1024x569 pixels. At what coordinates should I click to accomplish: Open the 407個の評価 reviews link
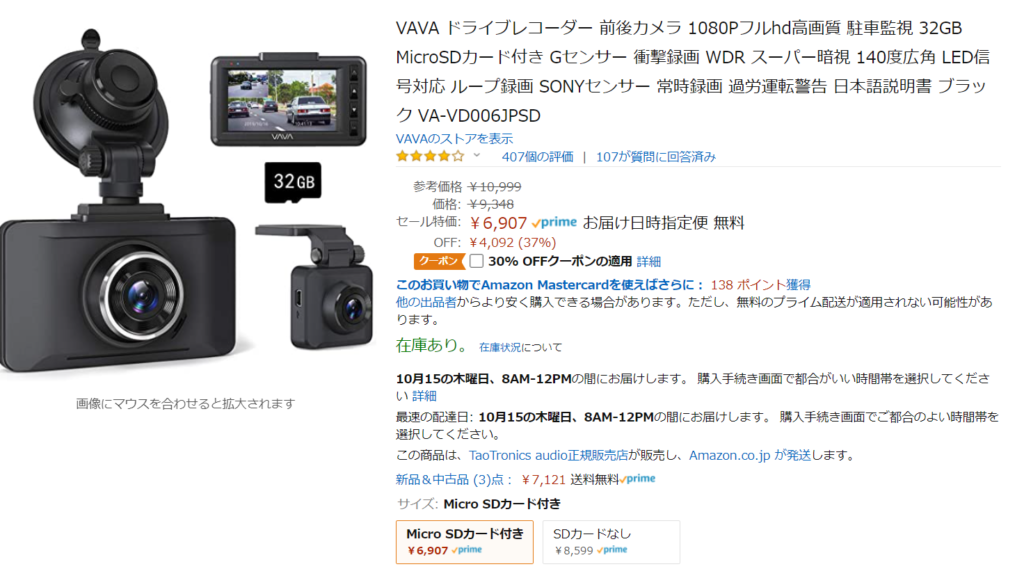pos(537,157)
